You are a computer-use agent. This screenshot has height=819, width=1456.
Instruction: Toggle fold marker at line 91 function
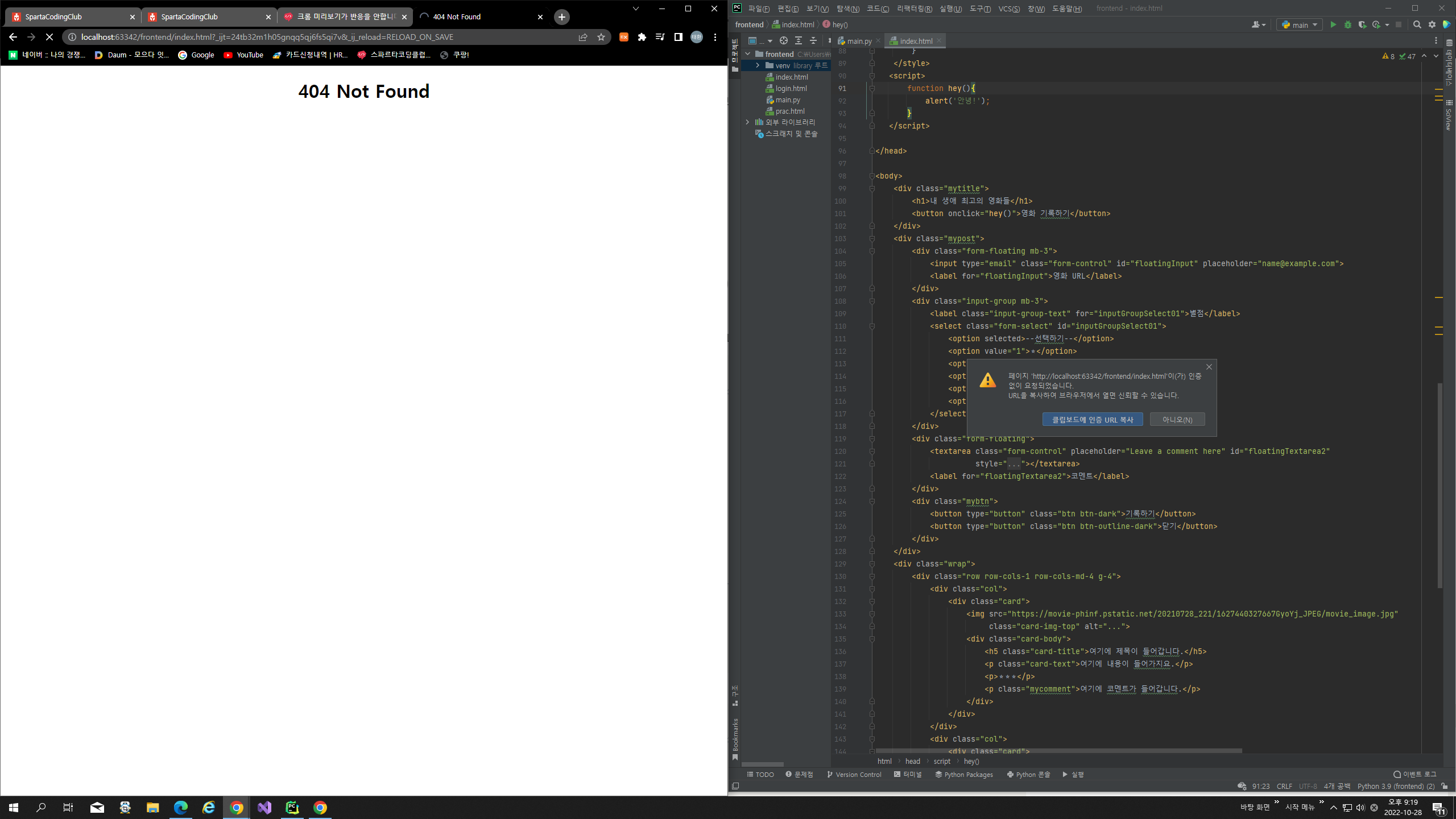pos(872,88)
